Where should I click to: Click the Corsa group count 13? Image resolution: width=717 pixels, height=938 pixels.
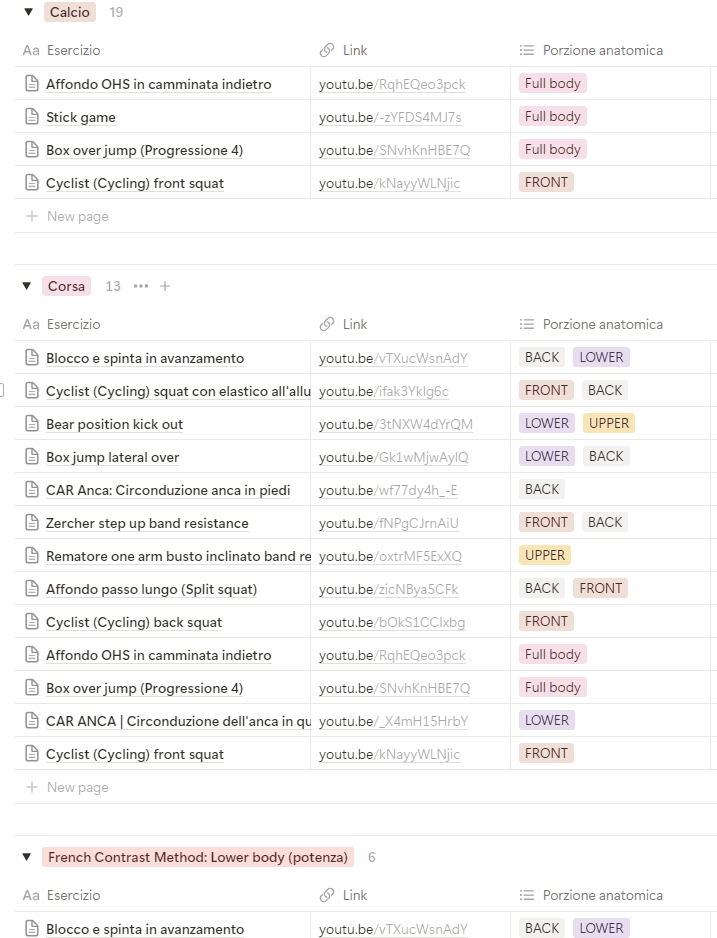point(112,286)
